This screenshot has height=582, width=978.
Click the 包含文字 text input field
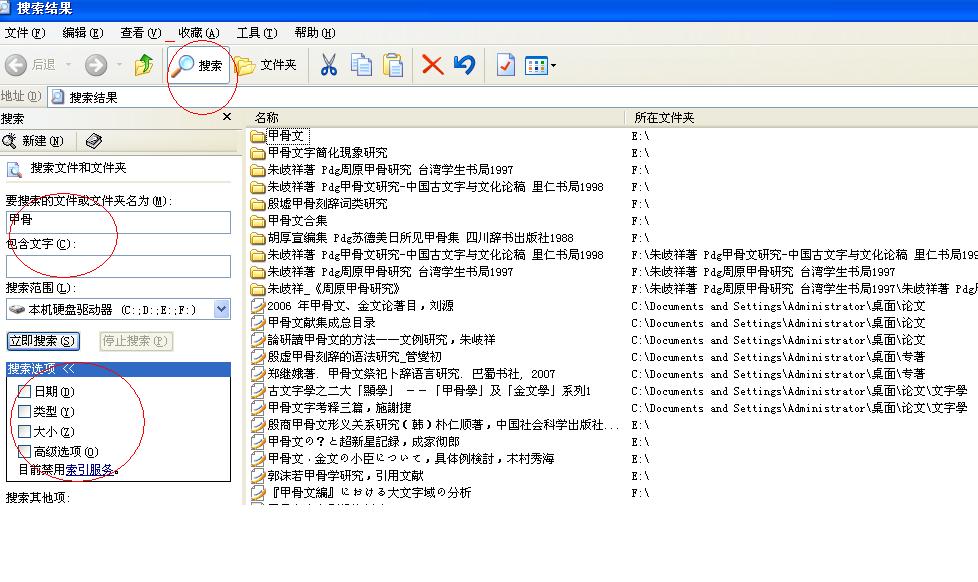[x=118, y=266]
